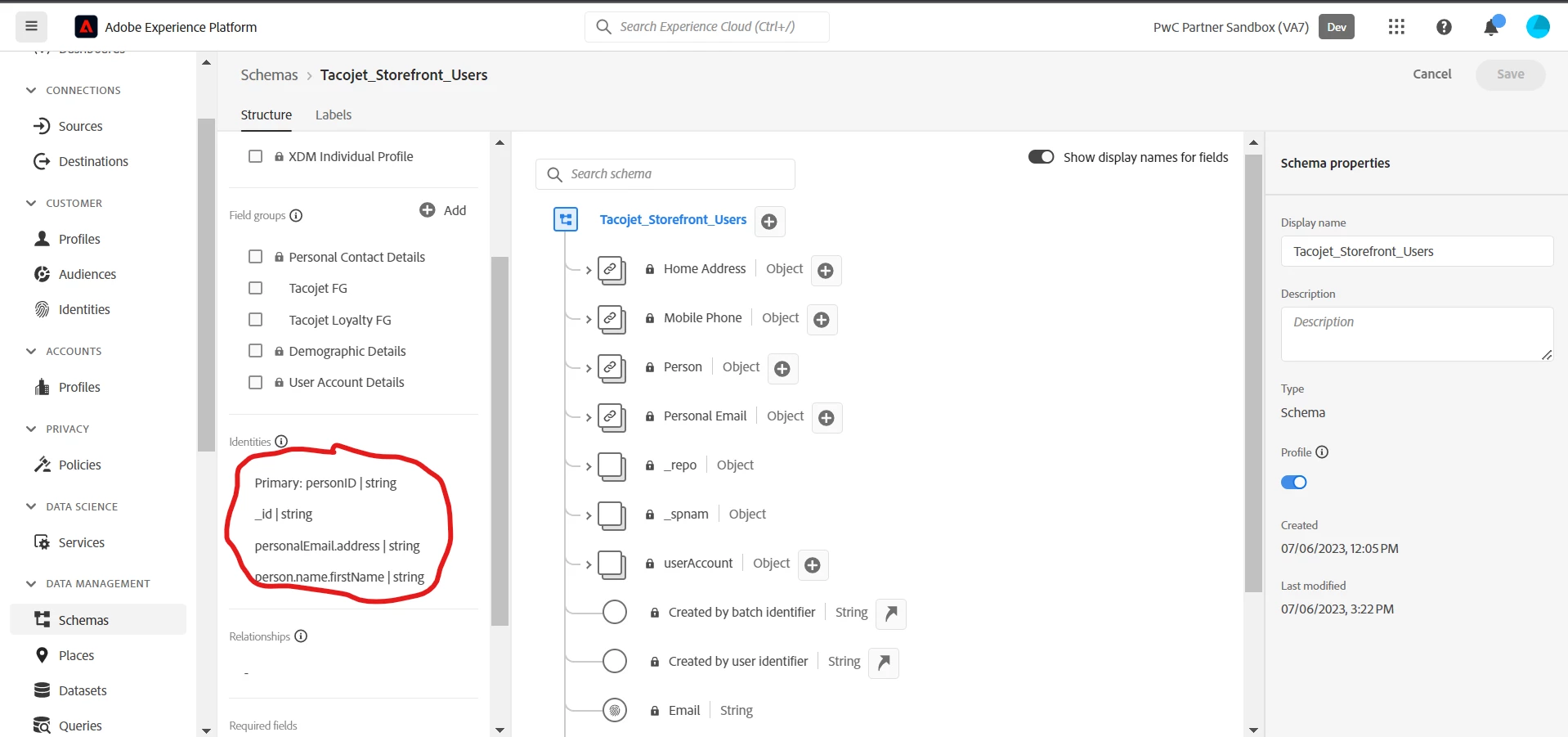Click the Profile info icon

click(x=1322, y=452)
